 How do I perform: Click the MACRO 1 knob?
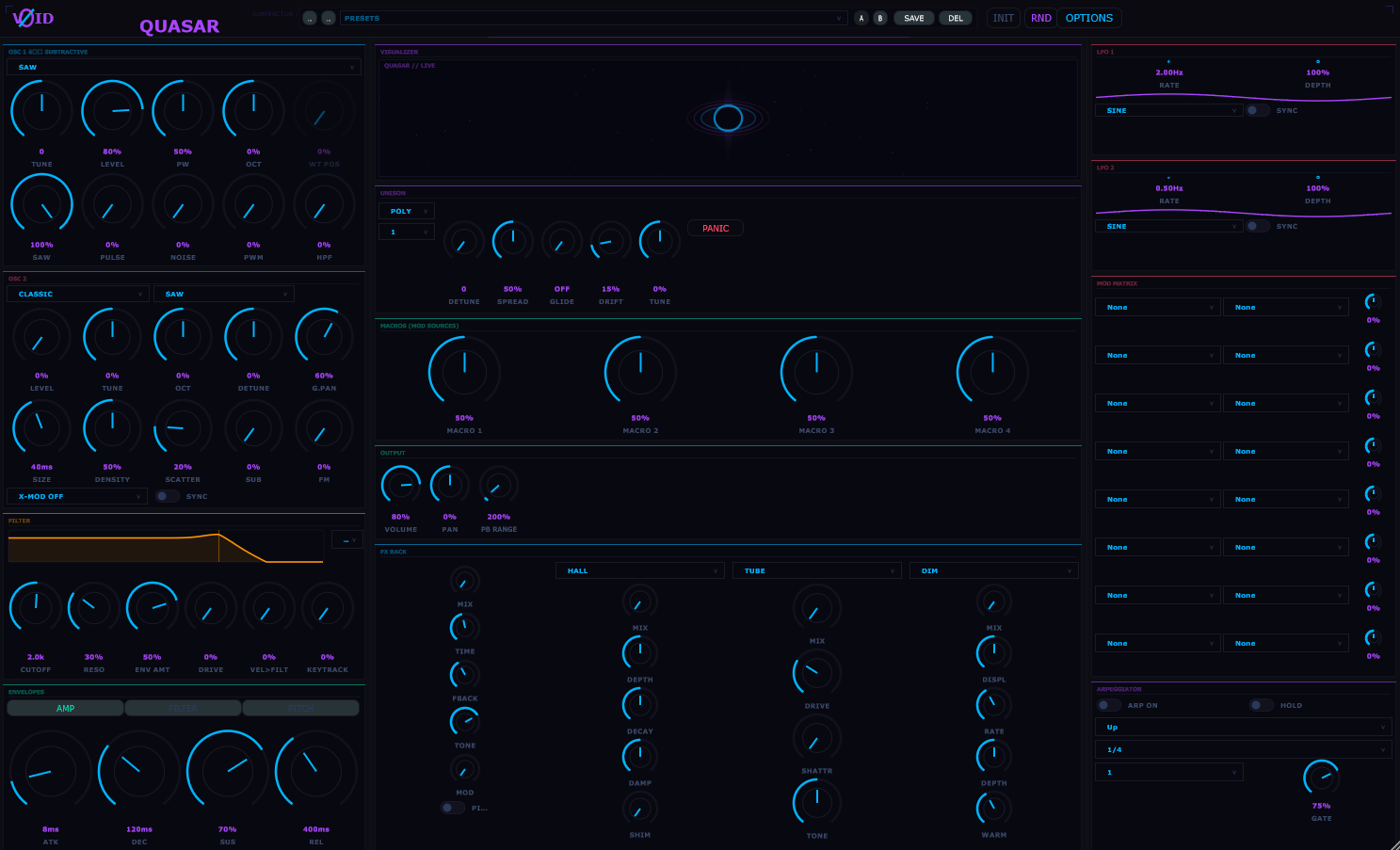[x=464, y=372]
